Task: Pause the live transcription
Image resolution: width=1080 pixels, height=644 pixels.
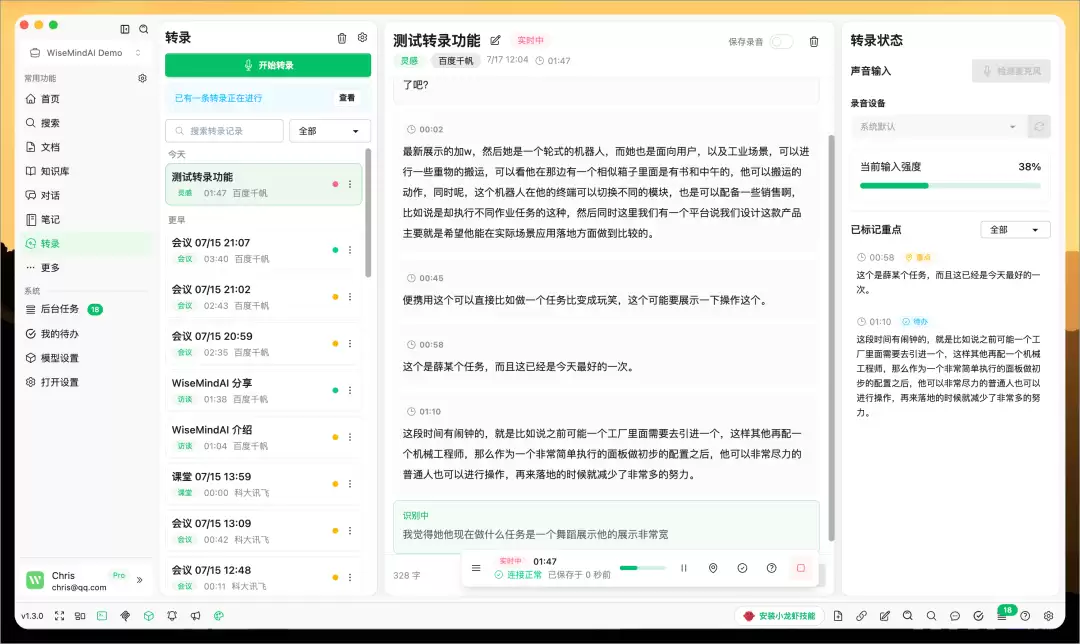Action: (x=684, y=568)
